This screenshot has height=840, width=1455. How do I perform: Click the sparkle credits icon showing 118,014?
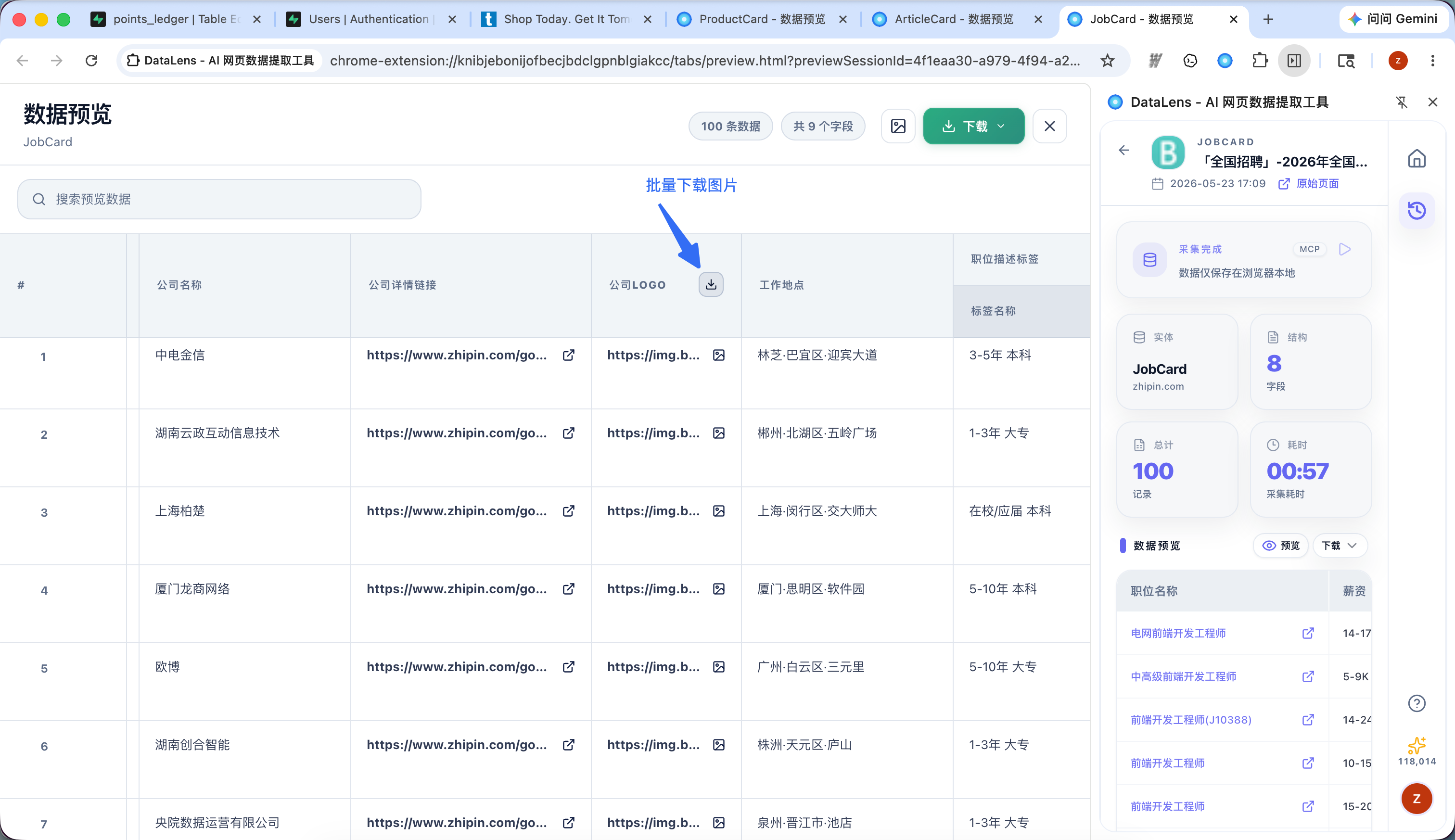click(x=1417, y=745)
